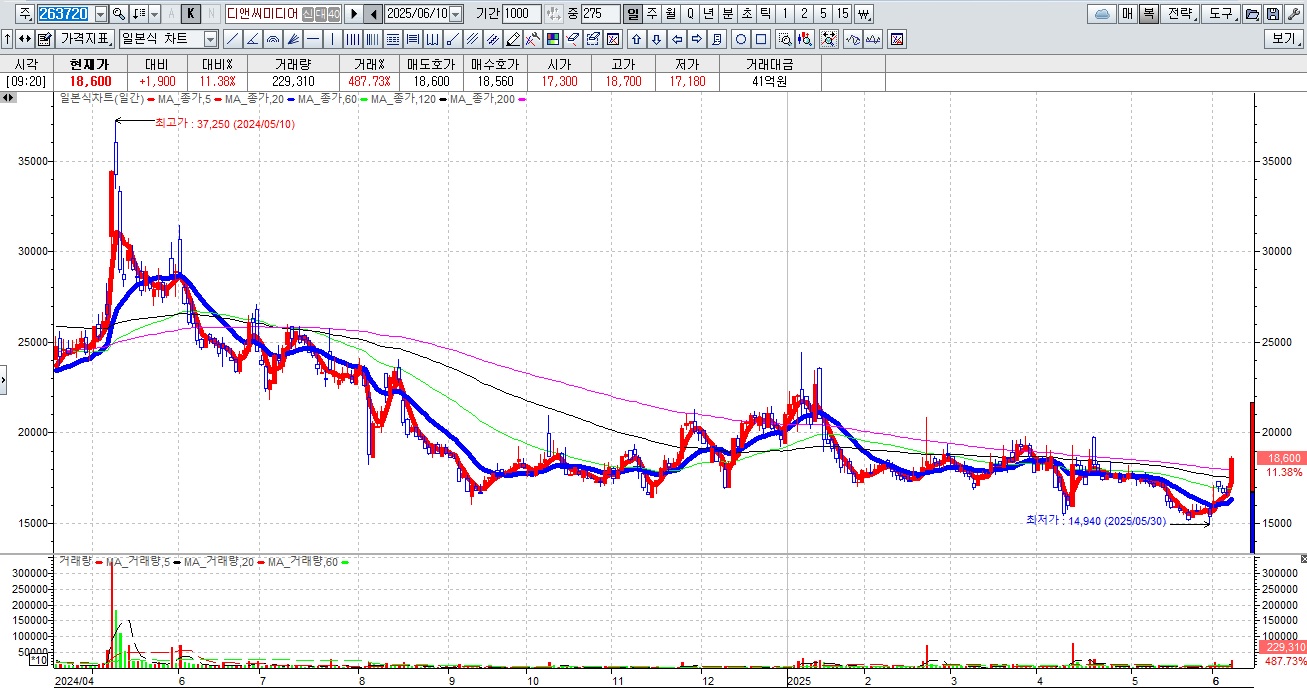Choose the 15 interval button
The width and height of the screenshot is (1307, 688).
pos(842,14)
